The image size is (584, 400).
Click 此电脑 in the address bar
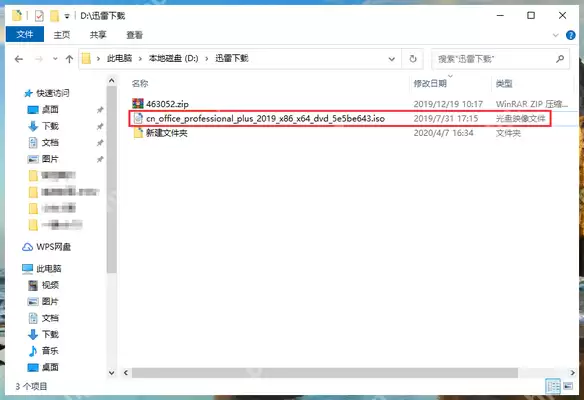point(120,58)
